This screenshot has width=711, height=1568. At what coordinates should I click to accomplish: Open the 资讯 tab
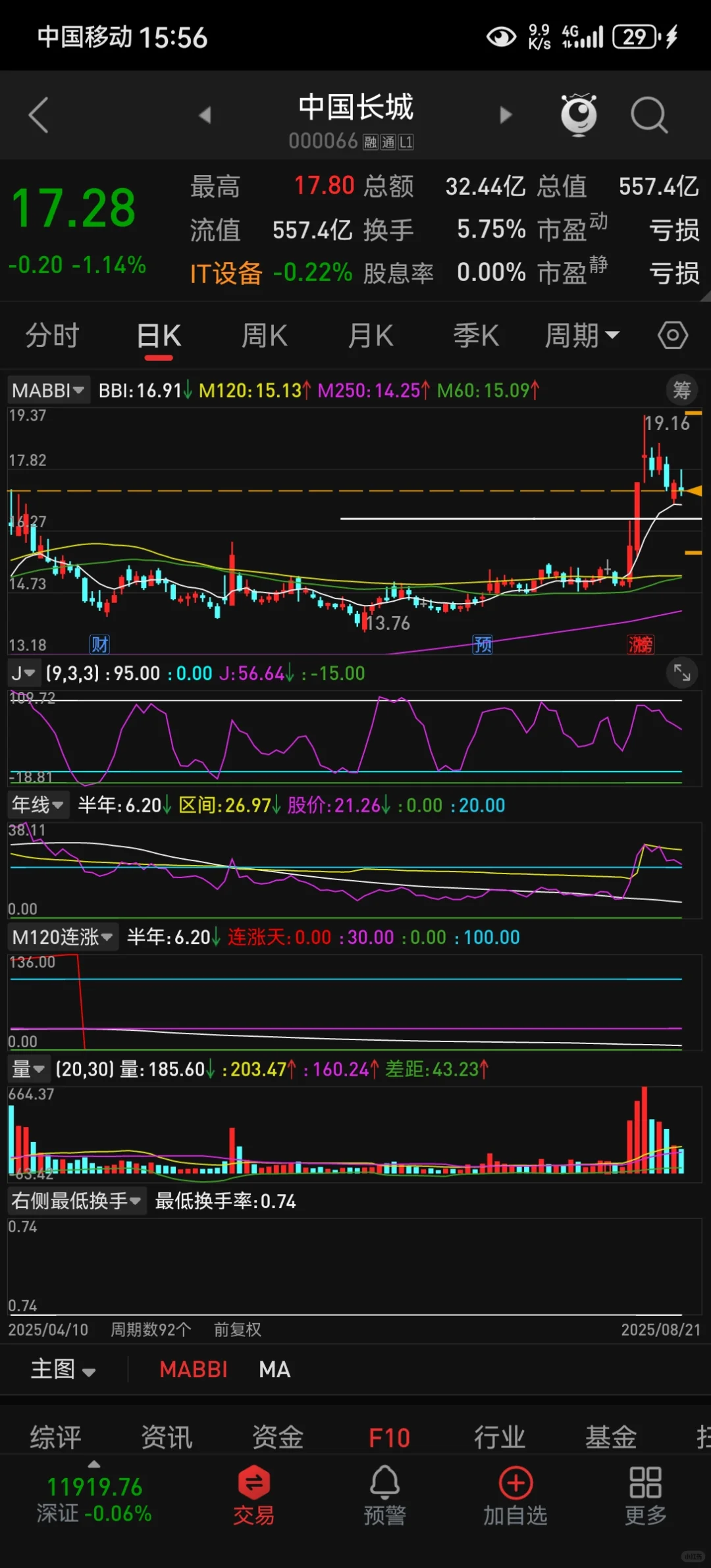167,1437
